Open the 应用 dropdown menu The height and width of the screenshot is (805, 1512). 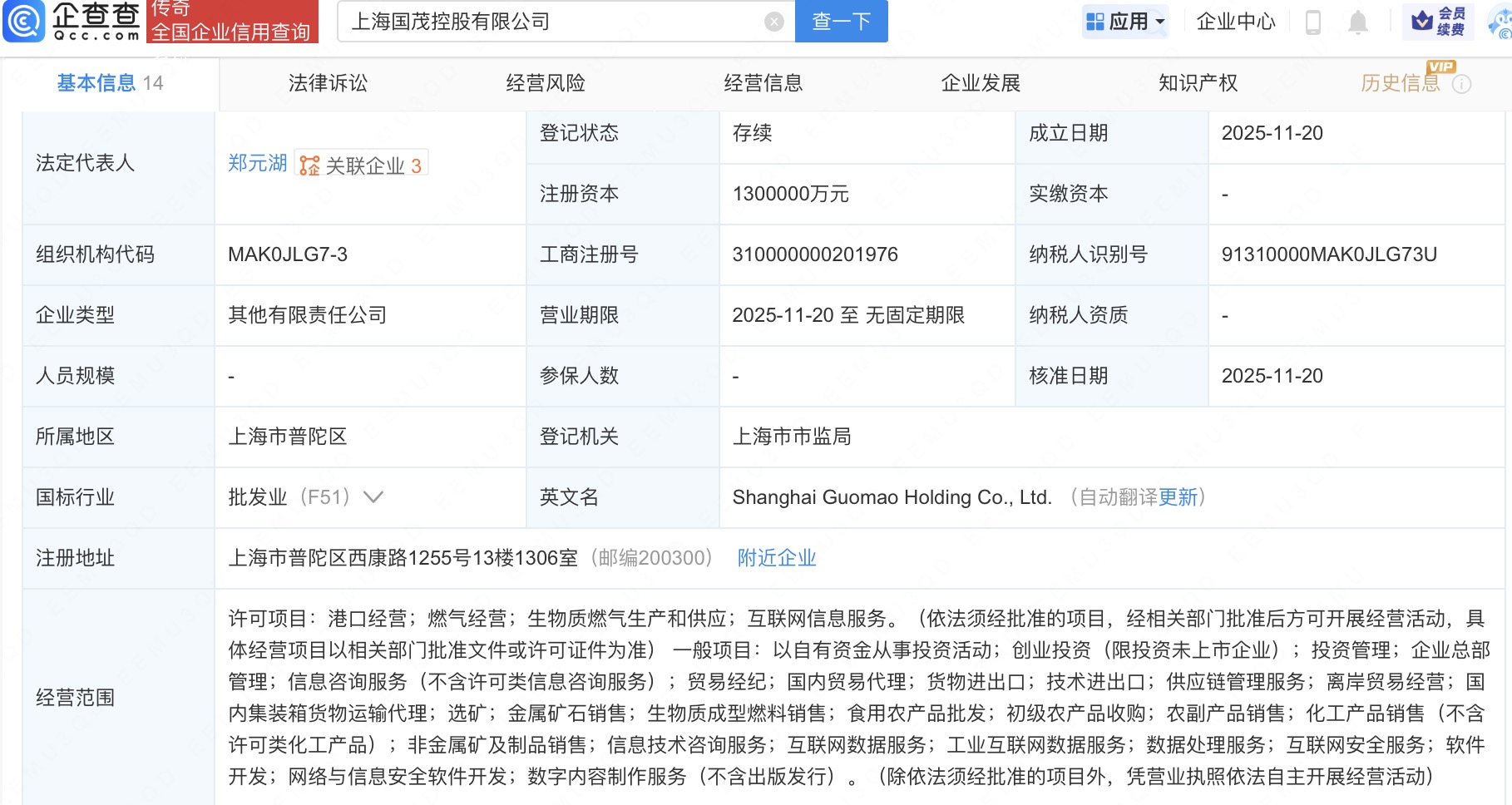(1125, 22)
